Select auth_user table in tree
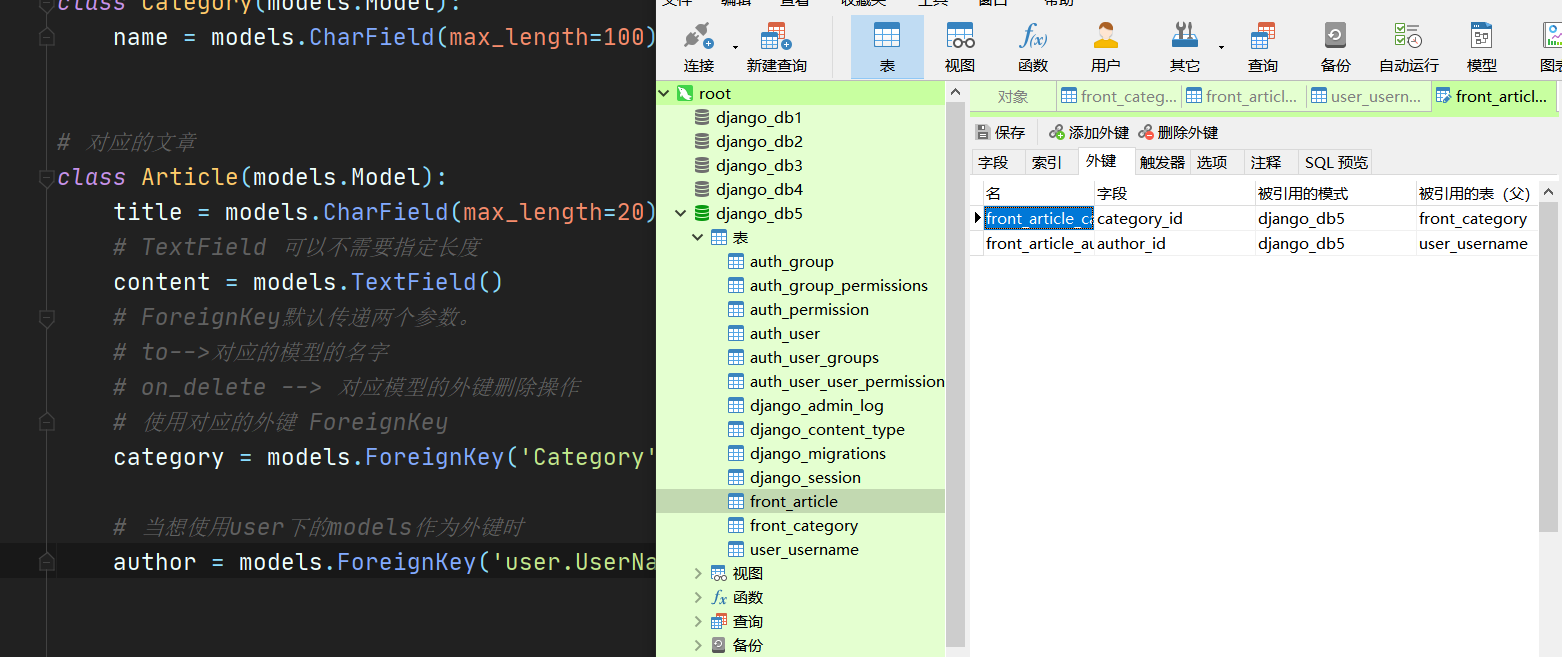The image size is (1562, 657). tap(784, 334)
